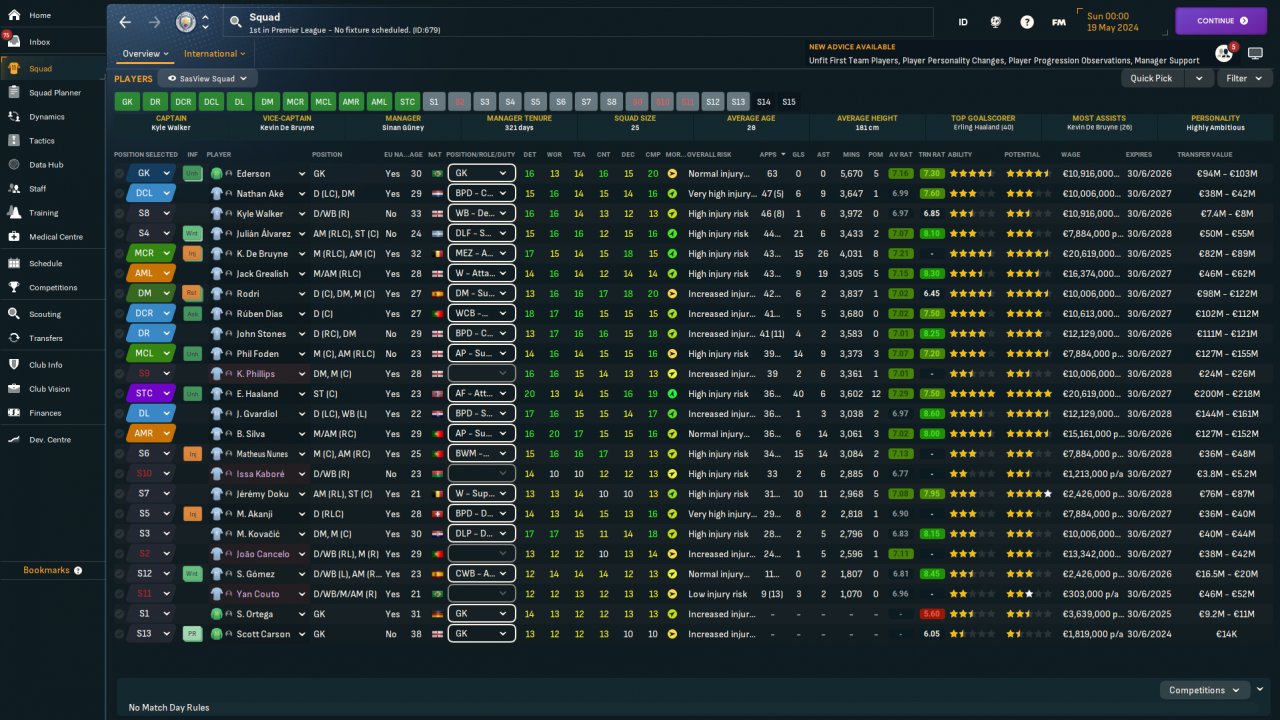Select Jack Grealish's row selection circle
Viewport: 1280px width, 720px height.
[x=120, y=274]
